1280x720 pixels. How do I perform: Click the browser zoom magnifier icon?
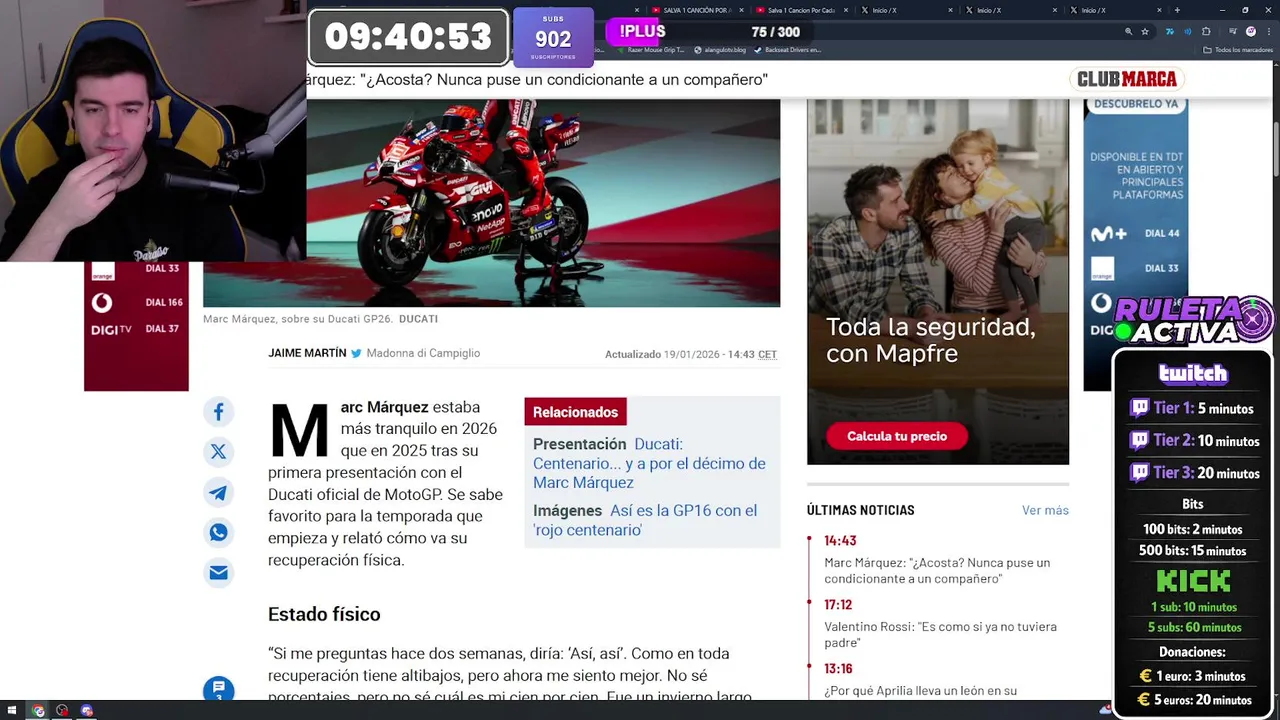(x=1129, y=32)
